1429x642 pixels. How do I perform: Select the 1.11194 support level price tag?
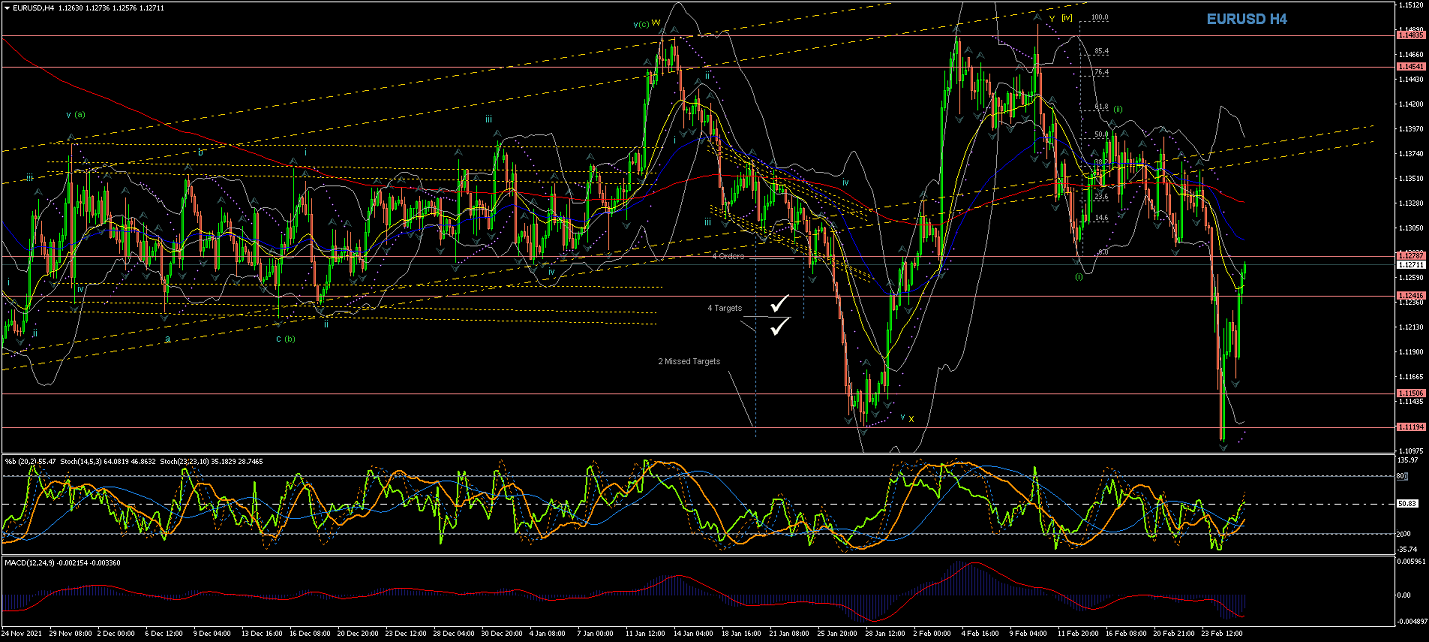(x=1410, y=427)
